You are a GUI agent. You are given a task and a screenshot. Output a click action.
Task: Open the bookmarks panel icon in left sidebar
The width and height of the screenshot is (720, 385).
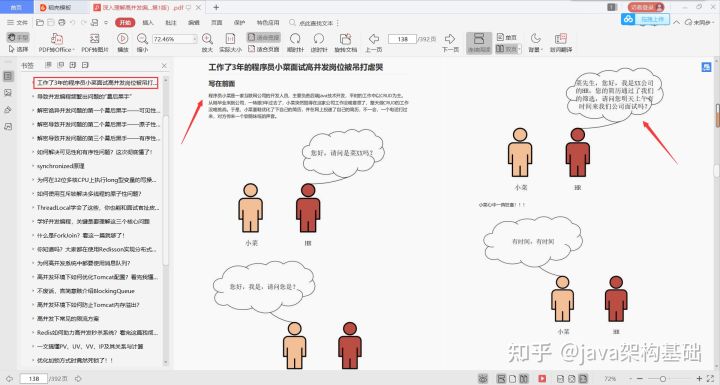[x=8, y=76]
